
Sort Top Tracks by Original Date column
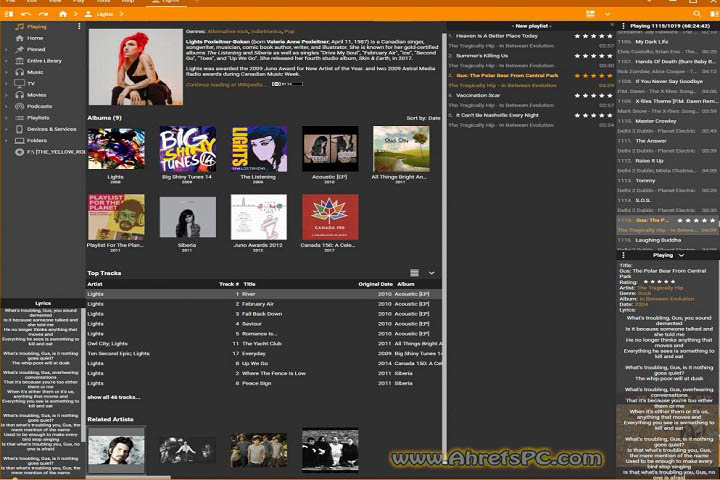(375, 284)
